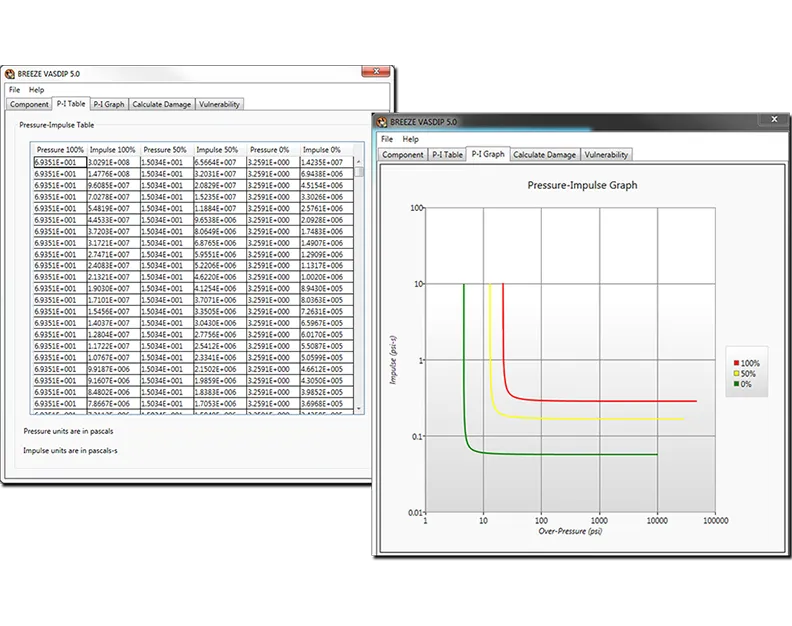
Task: Open Help menu in the table window
Action: 37,90
